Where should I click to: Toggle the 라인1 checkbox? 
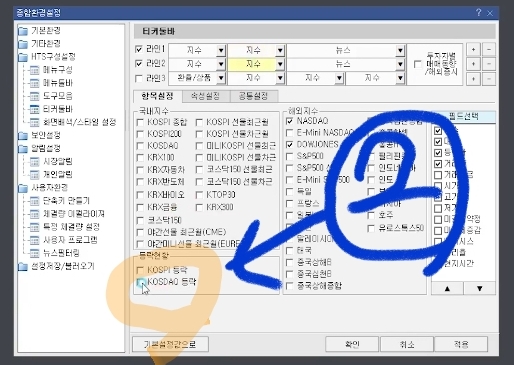pyautogui.click(x=139, y=49)
